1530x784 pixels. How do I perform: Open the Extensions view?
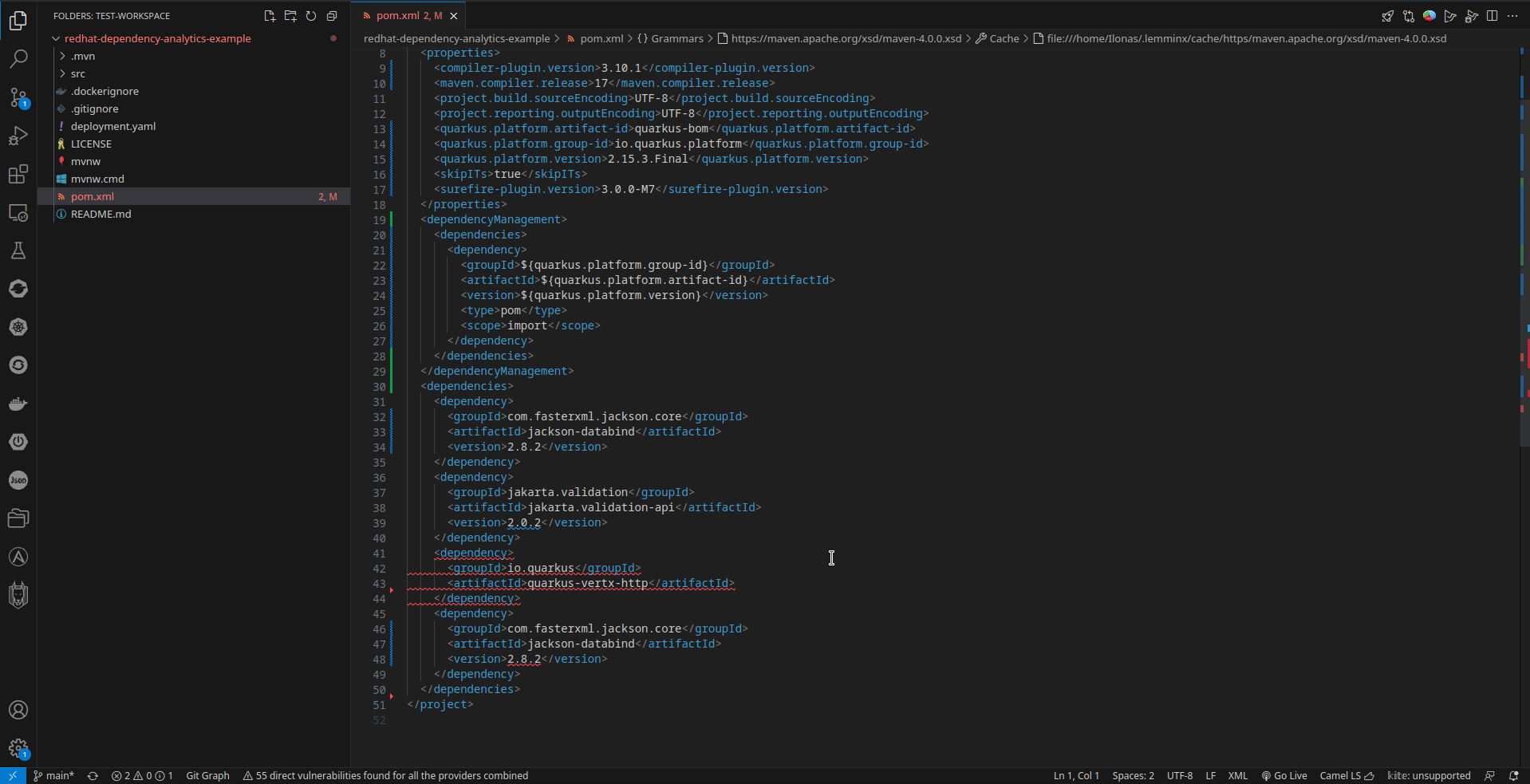pos(18,174)
